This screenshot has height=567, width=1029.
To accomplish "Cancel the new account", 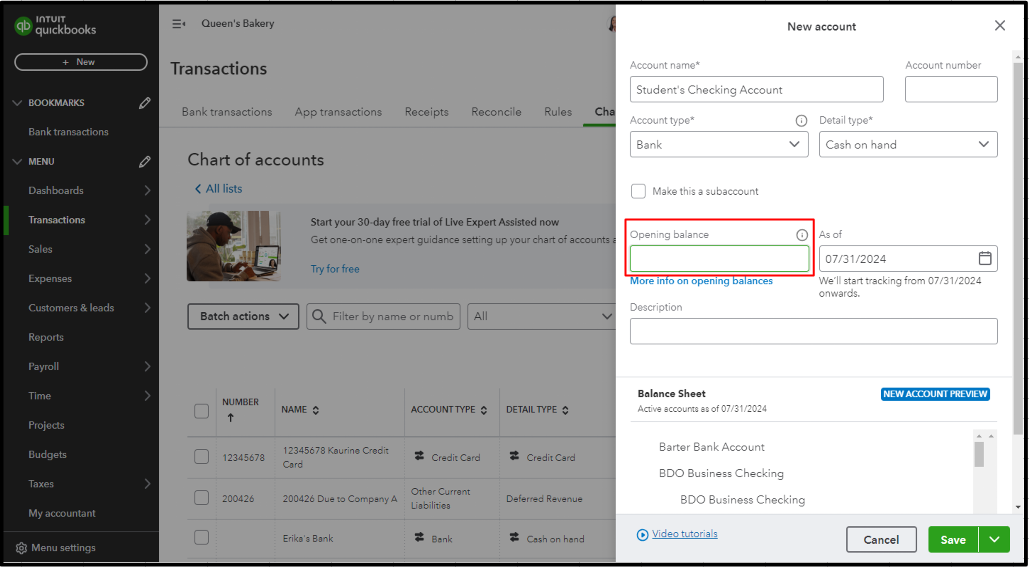I will (x=881, y=539).
